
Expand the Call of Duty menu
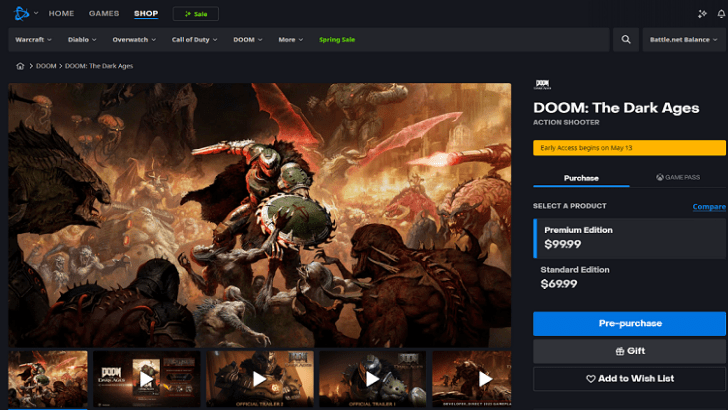(195, 39)
